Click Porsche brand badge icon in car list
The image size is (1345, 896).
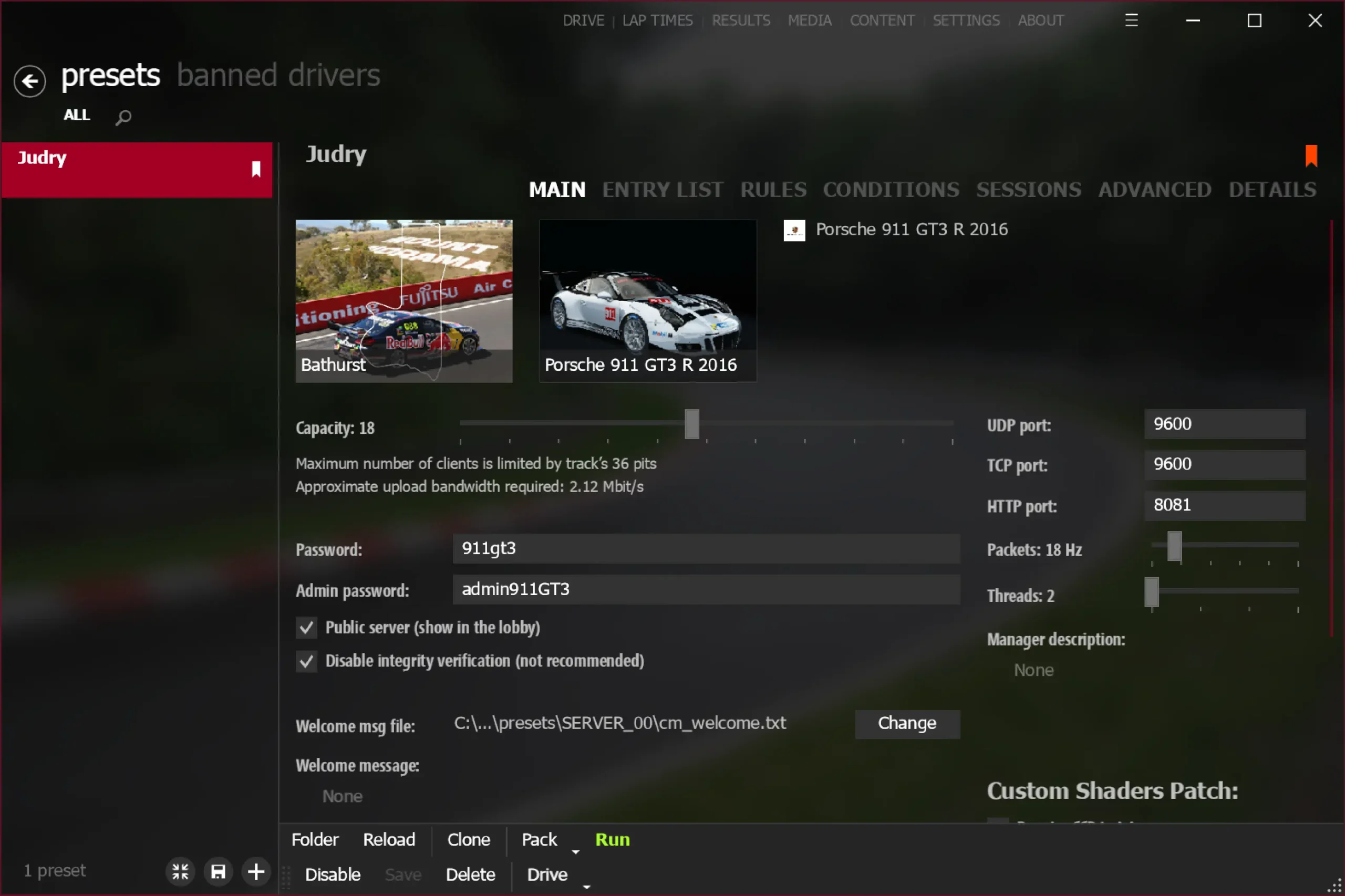(794, 230)
